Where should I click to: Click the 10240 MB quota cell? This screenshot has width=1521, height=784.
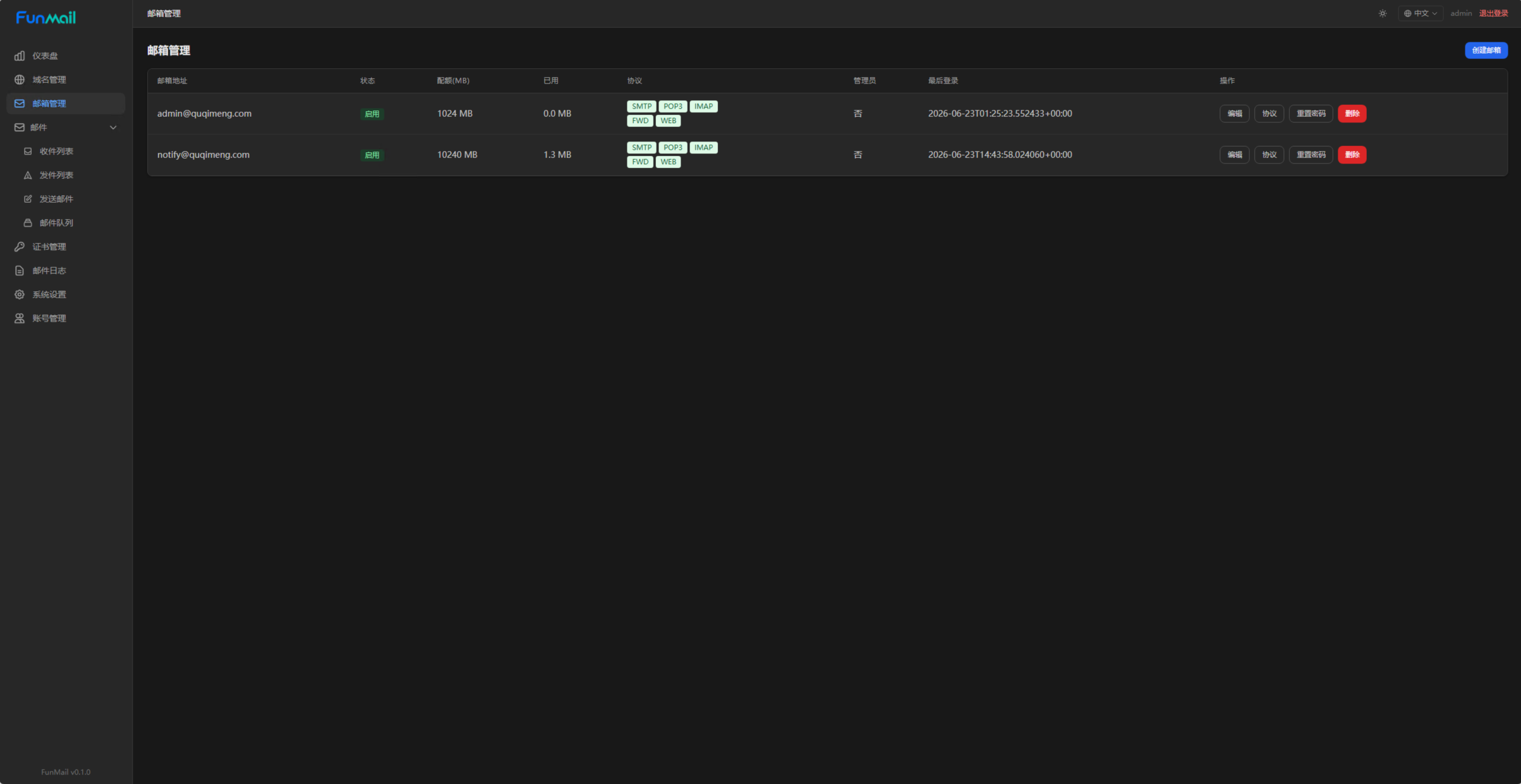tap(458, 155)
